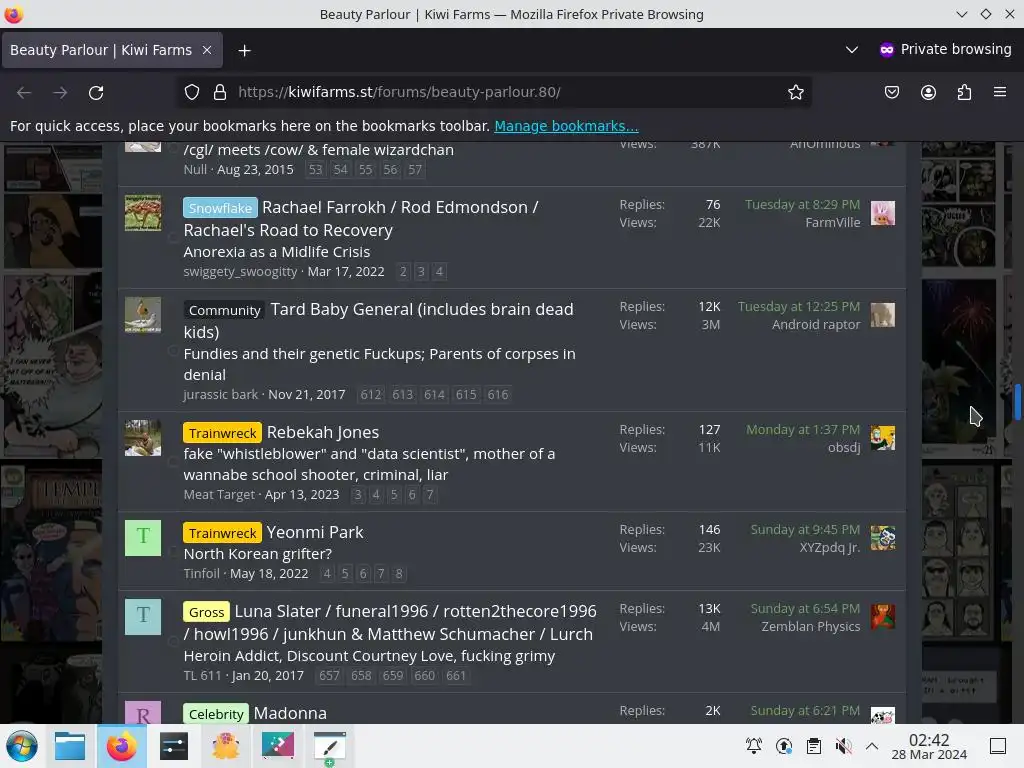Viewport: 1024px width, 768px height.
Task: Click the Celebrity prefix label
Action: (x=216, y=714)
